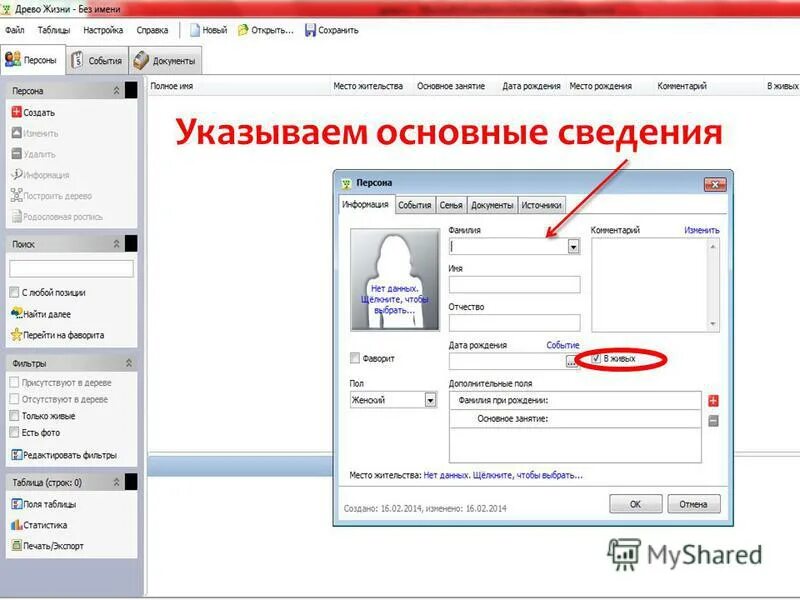Uncheck the В живых checkbox
Image resolution: width=800 pixels, height=600 pixels.
click(593, 356)
